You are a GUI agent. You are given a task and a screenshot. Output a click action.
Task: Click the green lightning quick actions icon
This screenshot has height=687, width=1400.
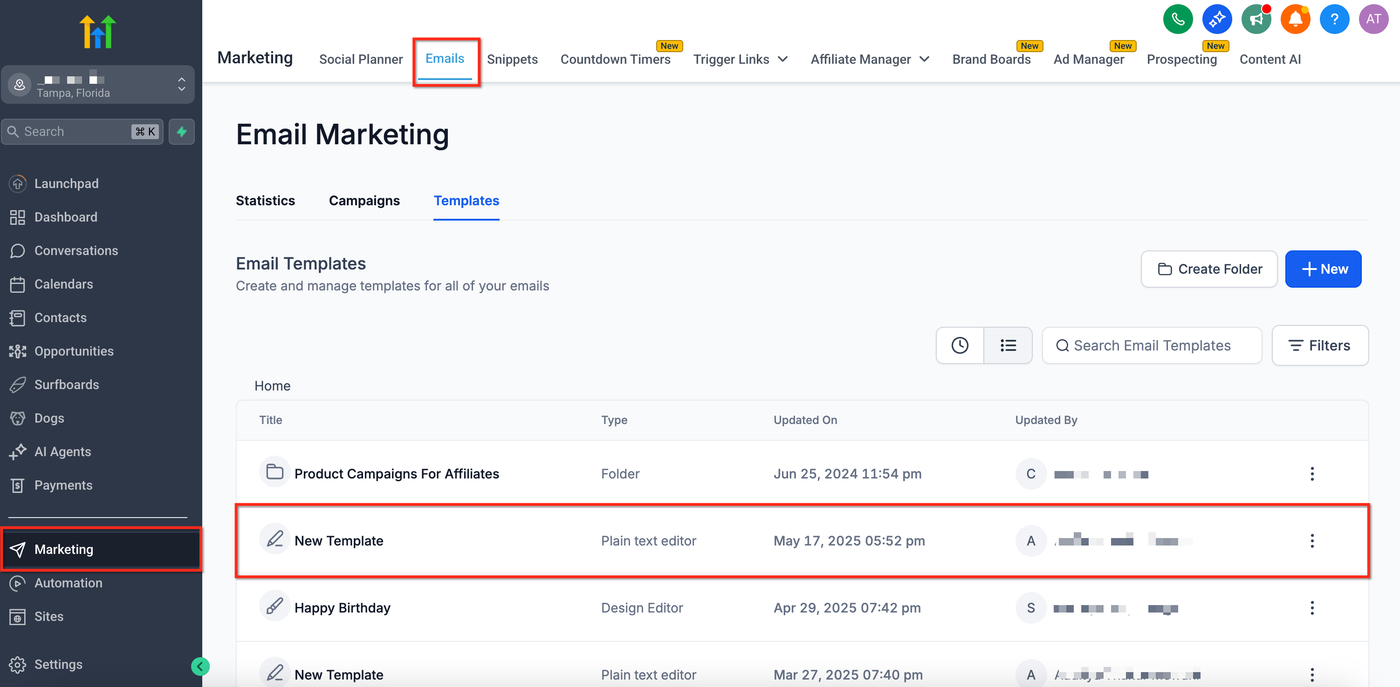pyautogui.click(x=181, y=131)
